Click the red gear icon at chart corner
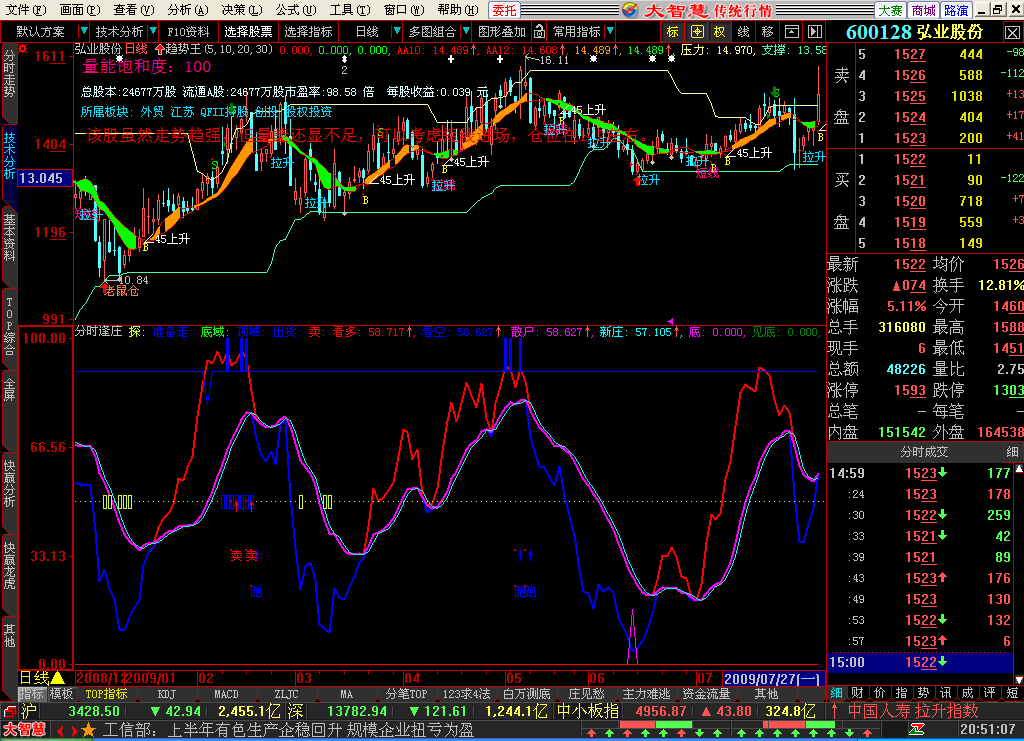The height and width of the screenshot is (741, 1024). pyautogui.click(x=23, y=49)
